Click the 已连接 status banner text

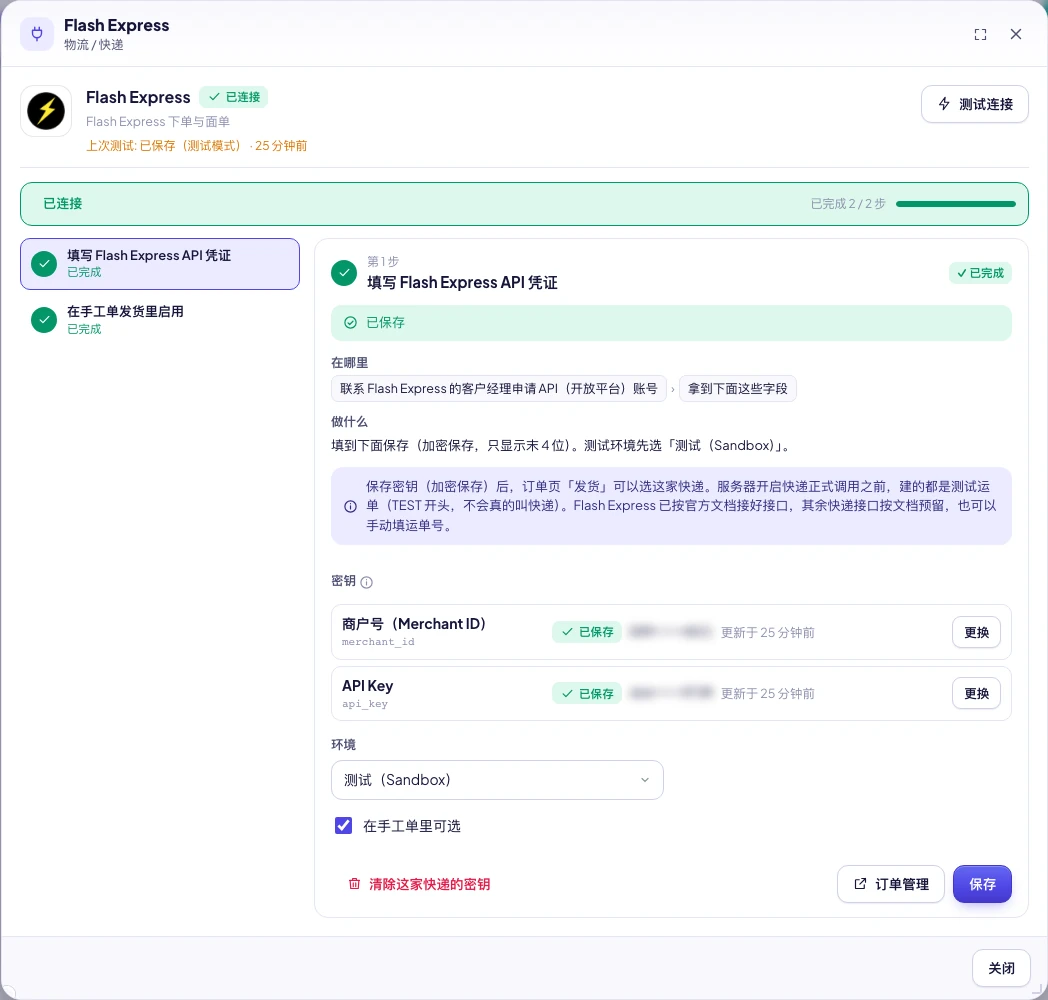click(x=63, y=203)
